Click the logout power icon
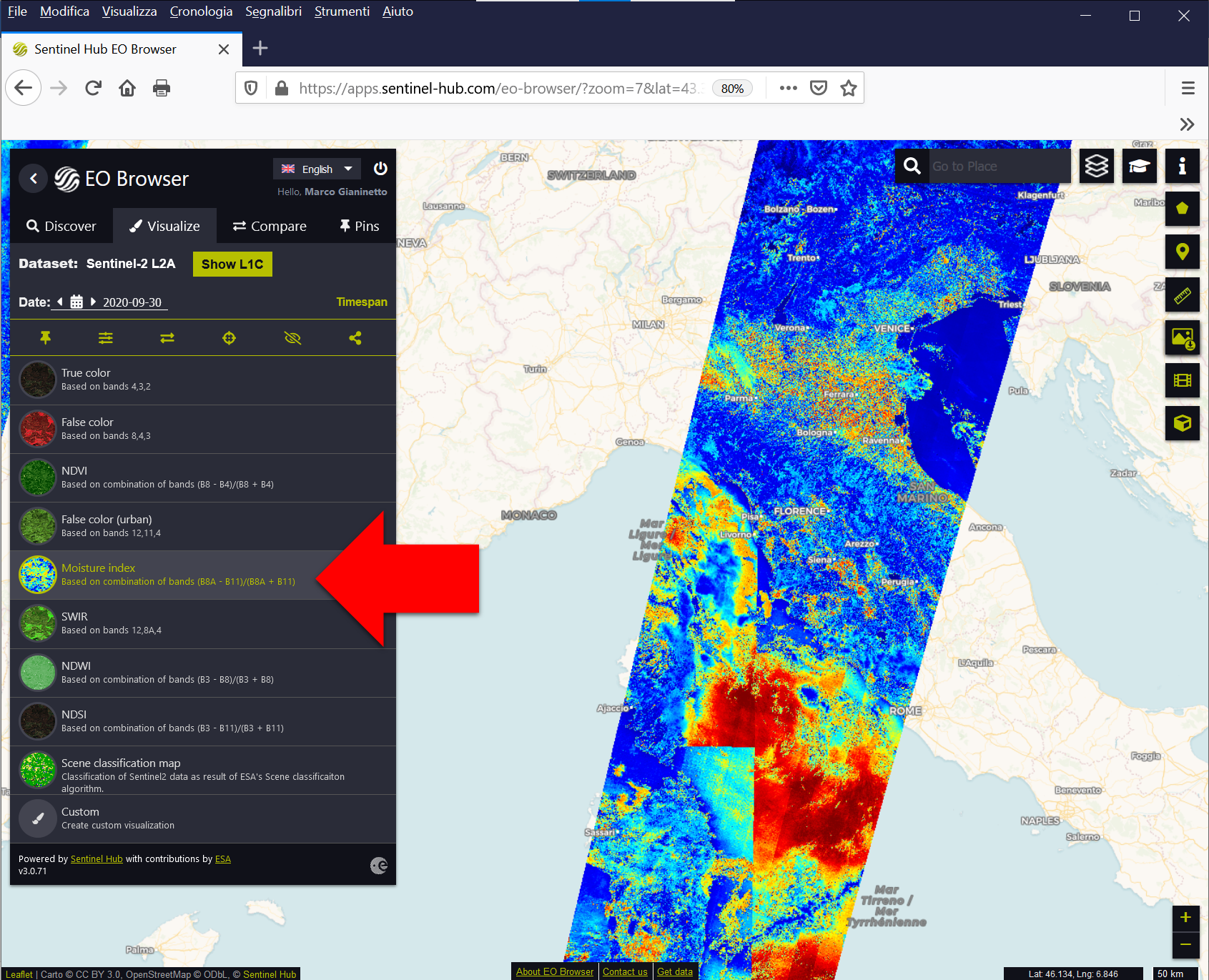1209x980 pixels. (380, 169)
